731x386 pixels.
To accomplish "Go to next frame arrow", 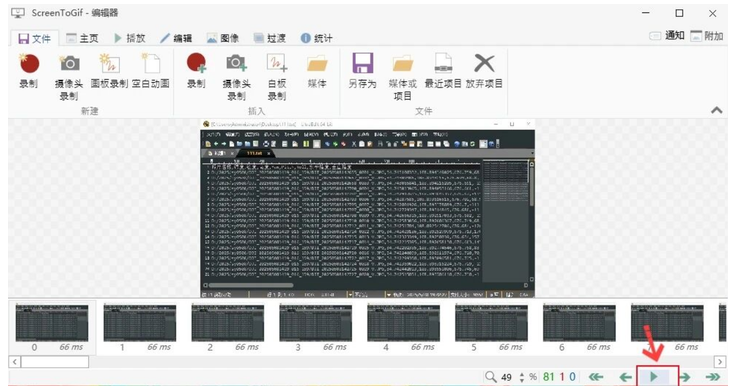I will (685, 377).
